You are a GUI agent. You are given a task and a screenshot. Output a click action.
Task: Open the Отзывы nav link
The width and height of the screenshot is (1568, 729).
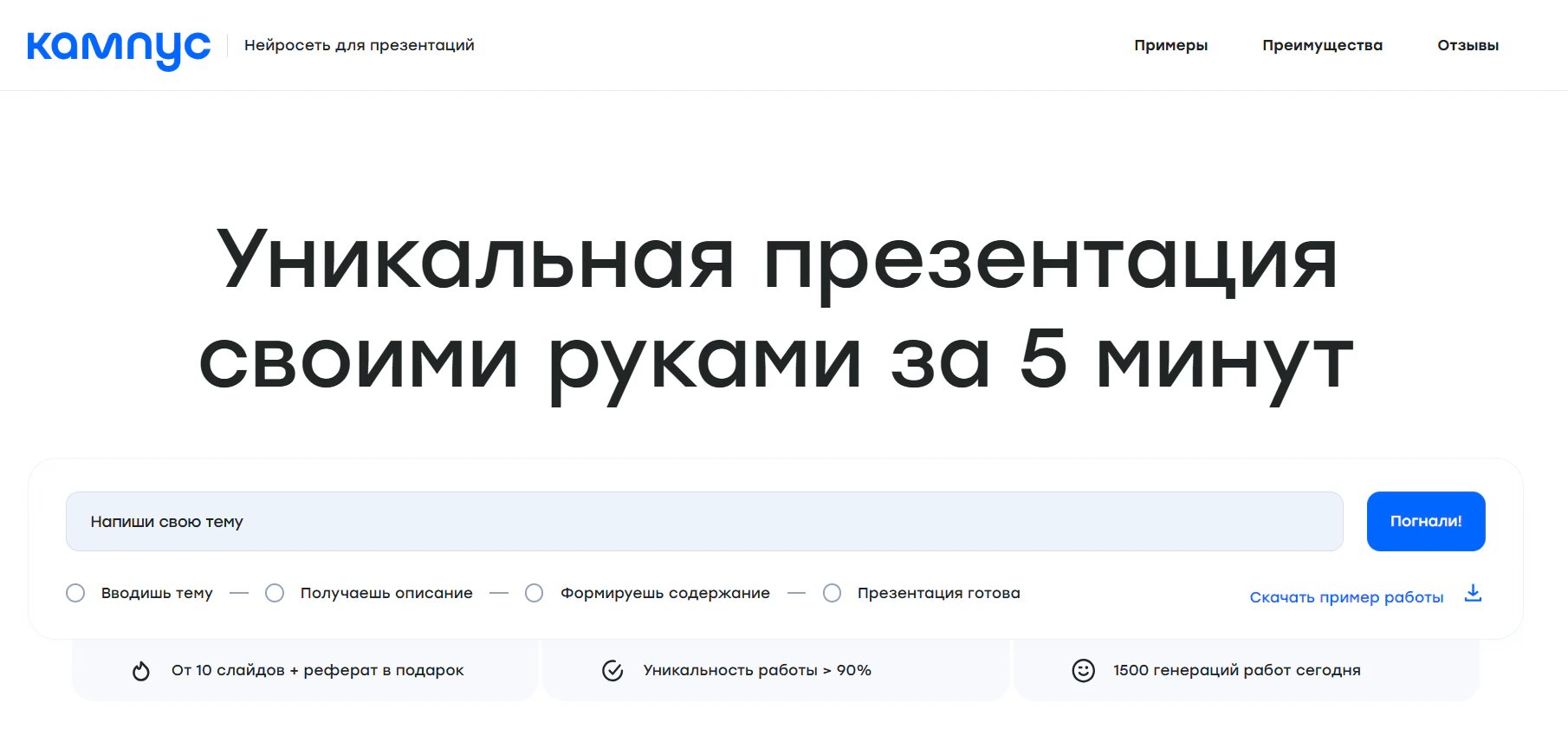pyautogui.click(x=1468, y=45)
